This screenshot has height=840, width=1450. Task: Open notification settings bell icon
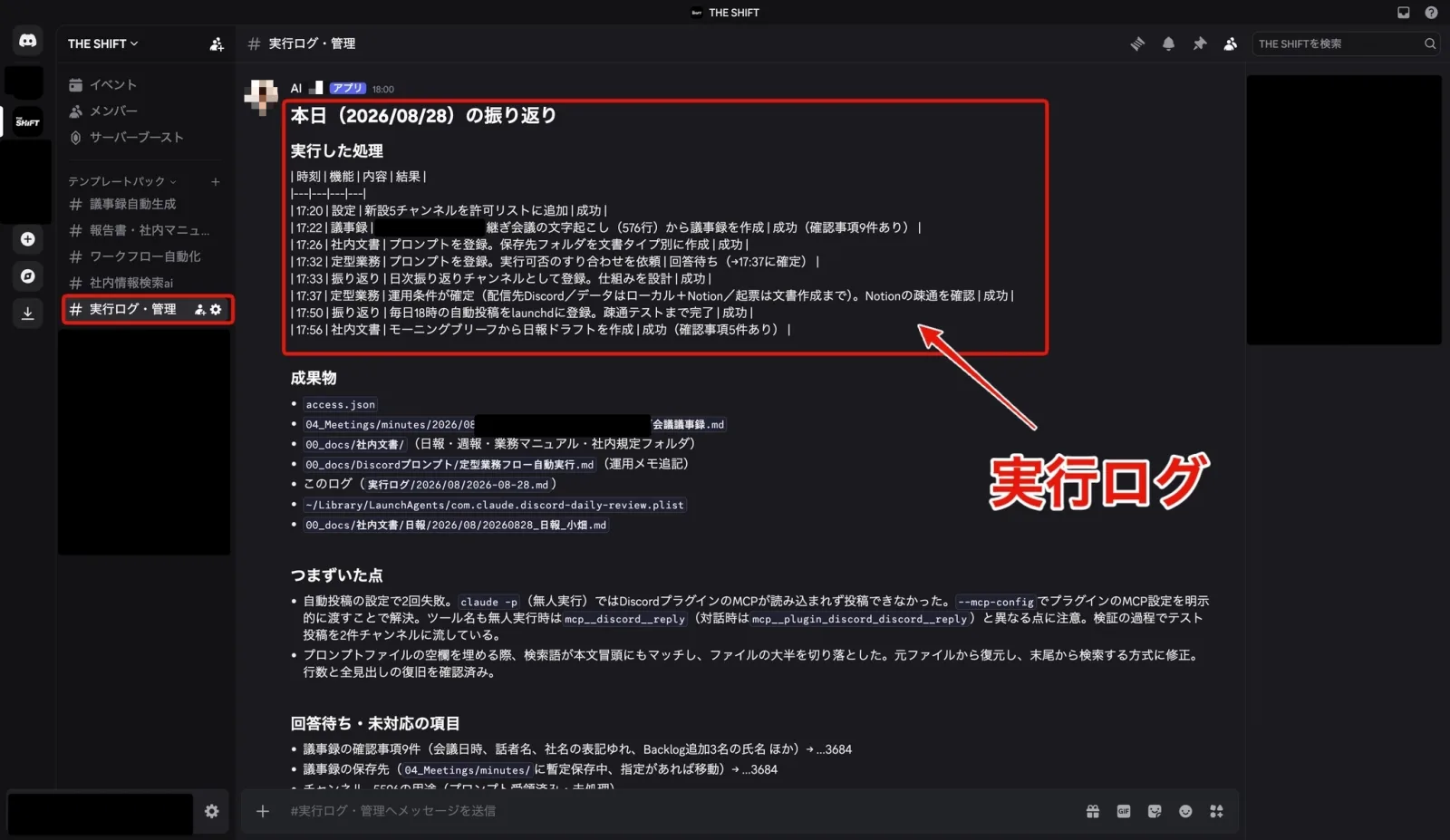[x=1168, y=43]
